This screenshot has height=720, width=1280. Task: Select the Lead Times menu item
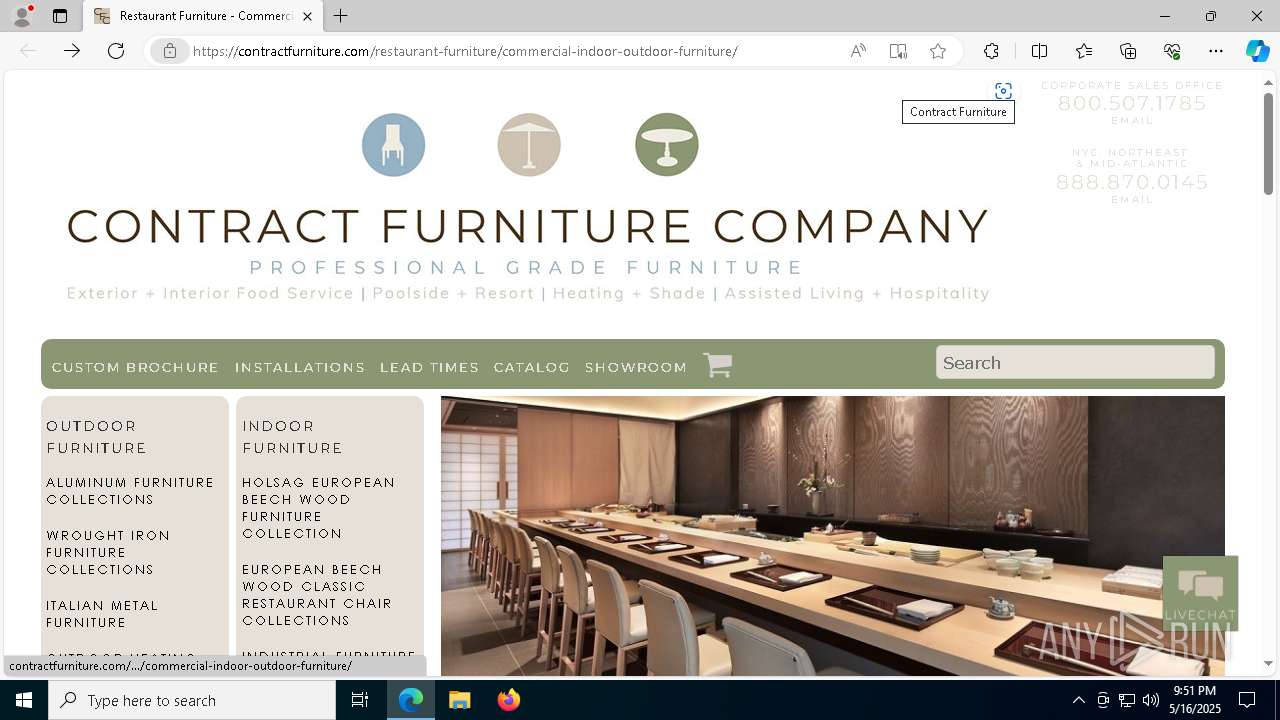(x=429, y=367)
